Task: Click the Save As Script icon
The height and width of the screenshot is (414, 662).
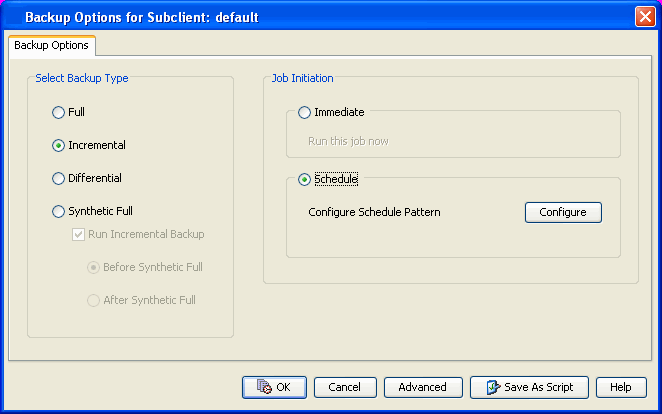Action: [x=493, y=387]
